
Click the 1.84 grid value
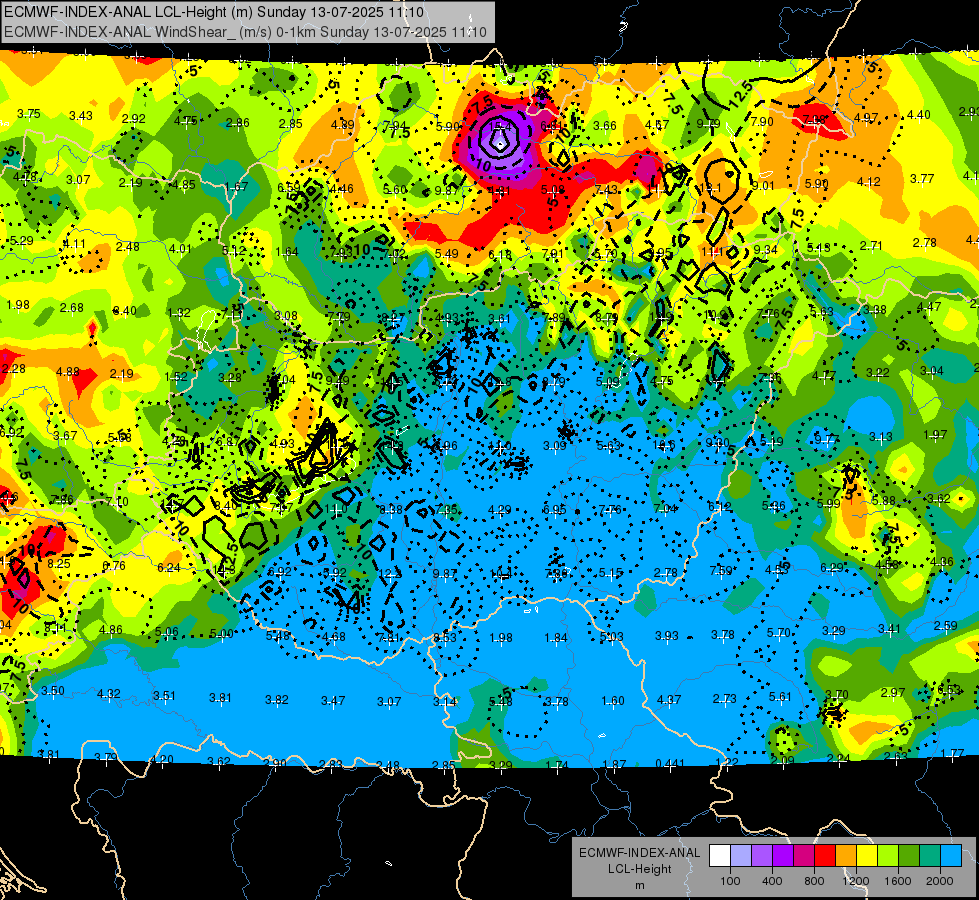[556, 638]
